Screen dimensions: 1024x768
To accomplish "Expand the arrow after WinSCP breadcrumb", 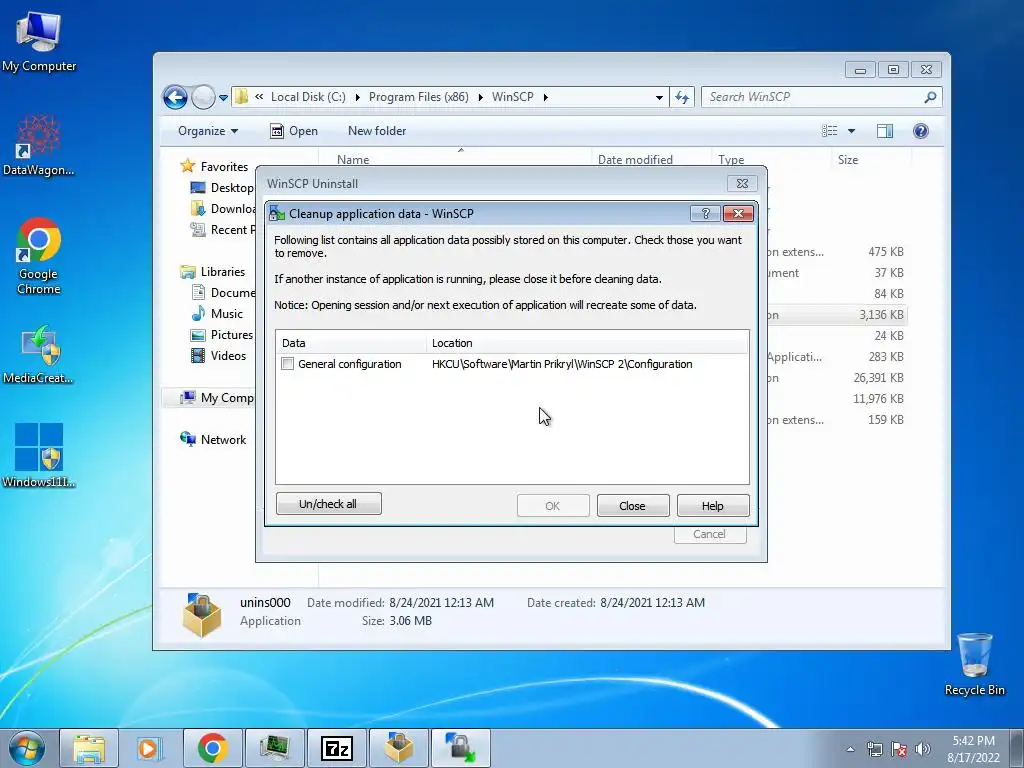I will 545,97.
